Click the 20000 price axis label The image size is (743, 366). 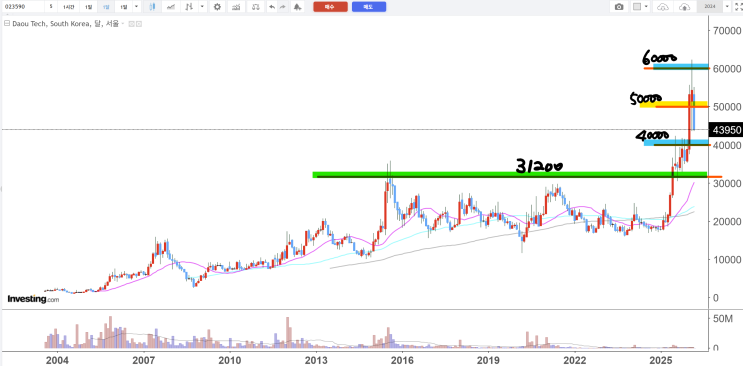click(727, 221)
